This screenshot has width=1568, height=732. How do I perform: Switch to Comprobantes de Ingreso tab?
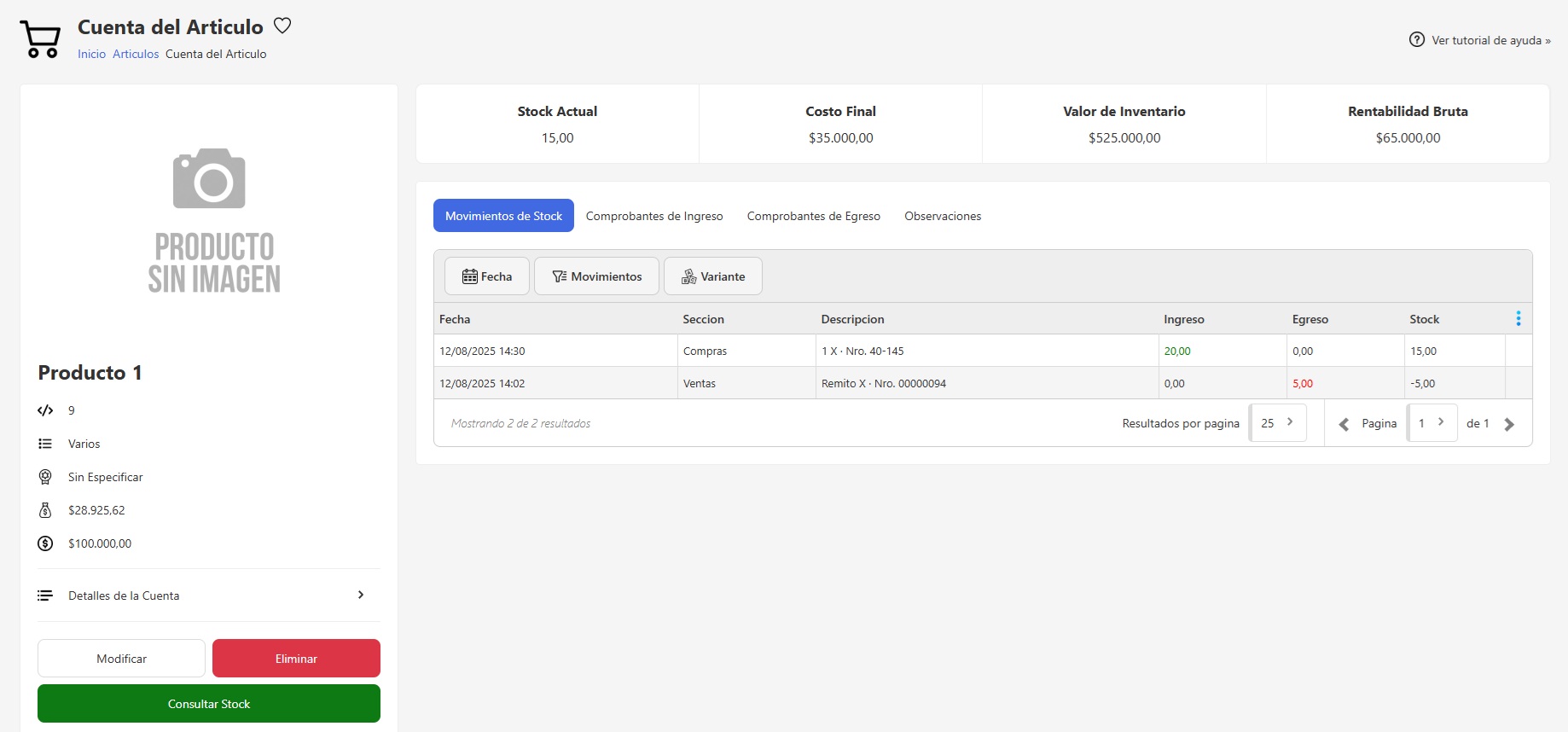pos(654,216)
